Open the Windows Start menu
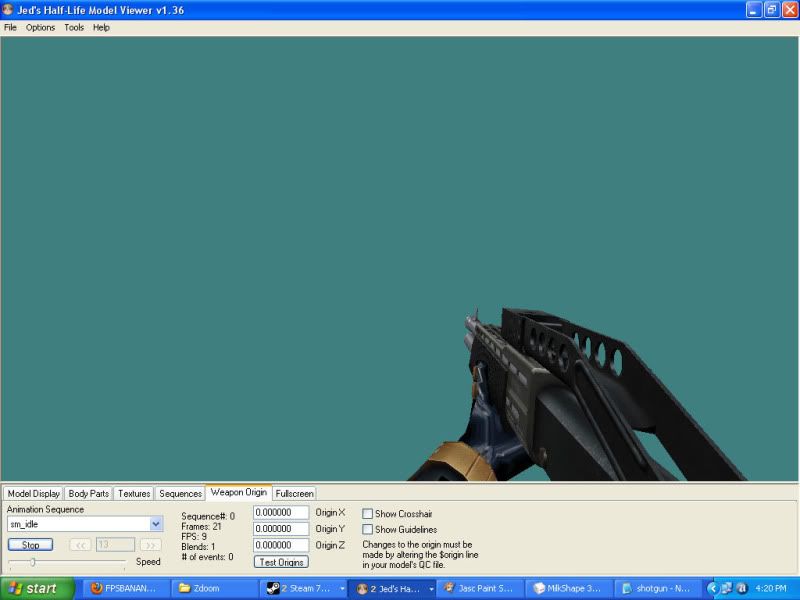The image size is (800, 600). 38,588
